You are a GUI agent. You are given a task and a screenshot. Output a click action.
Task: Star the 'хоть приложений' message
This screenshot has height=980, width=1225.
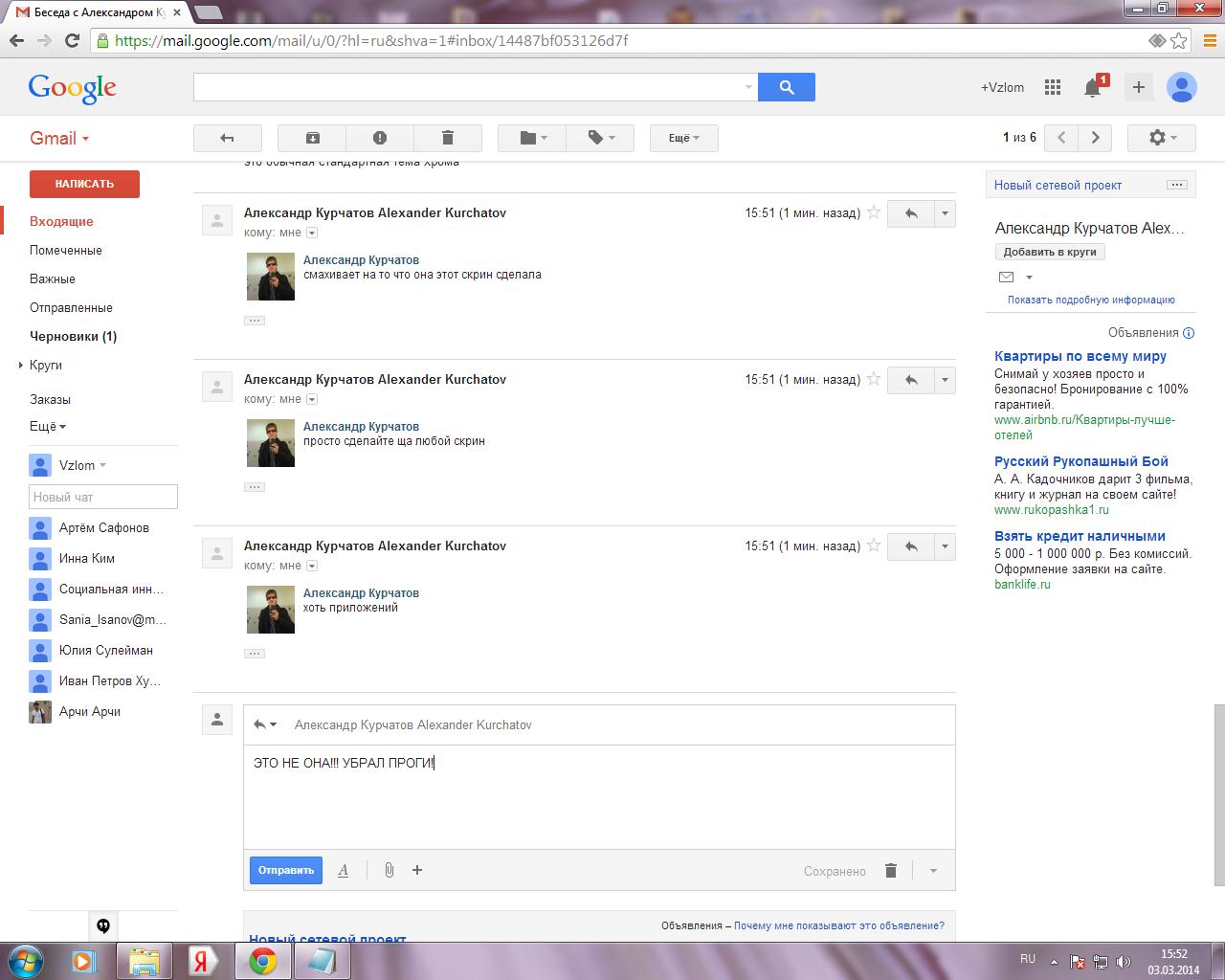point(873,546)
